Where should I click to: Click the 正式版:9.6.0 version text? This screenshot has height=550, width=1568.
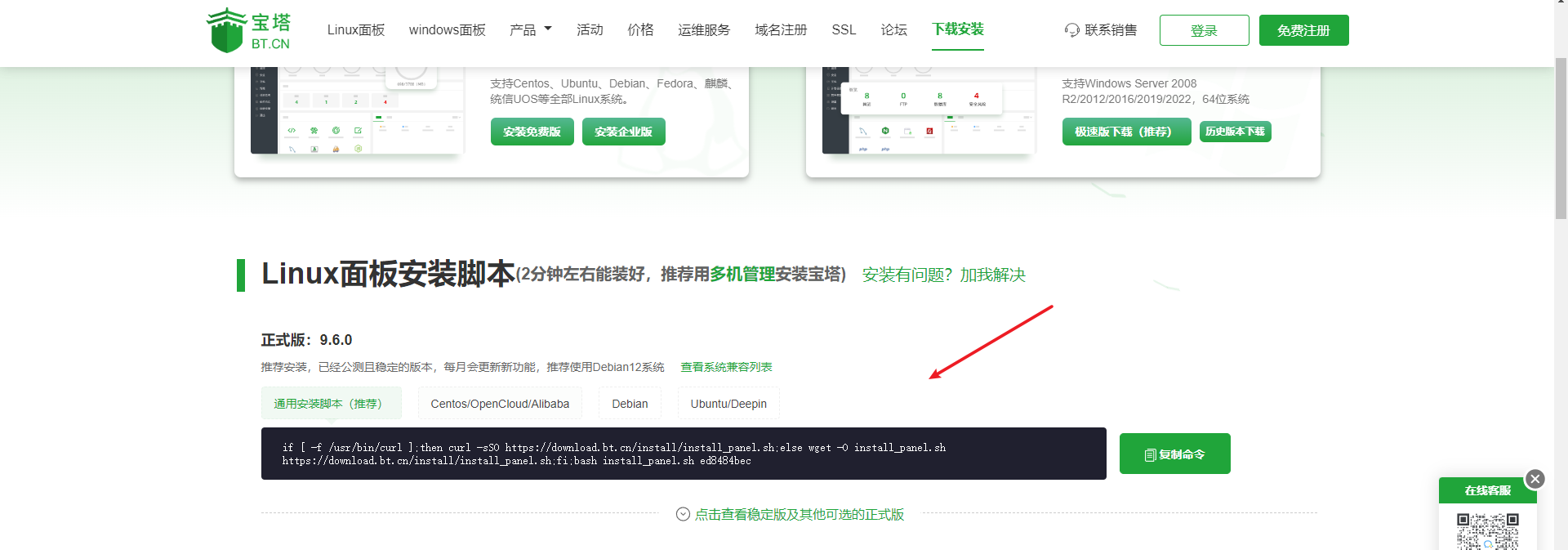306,340
